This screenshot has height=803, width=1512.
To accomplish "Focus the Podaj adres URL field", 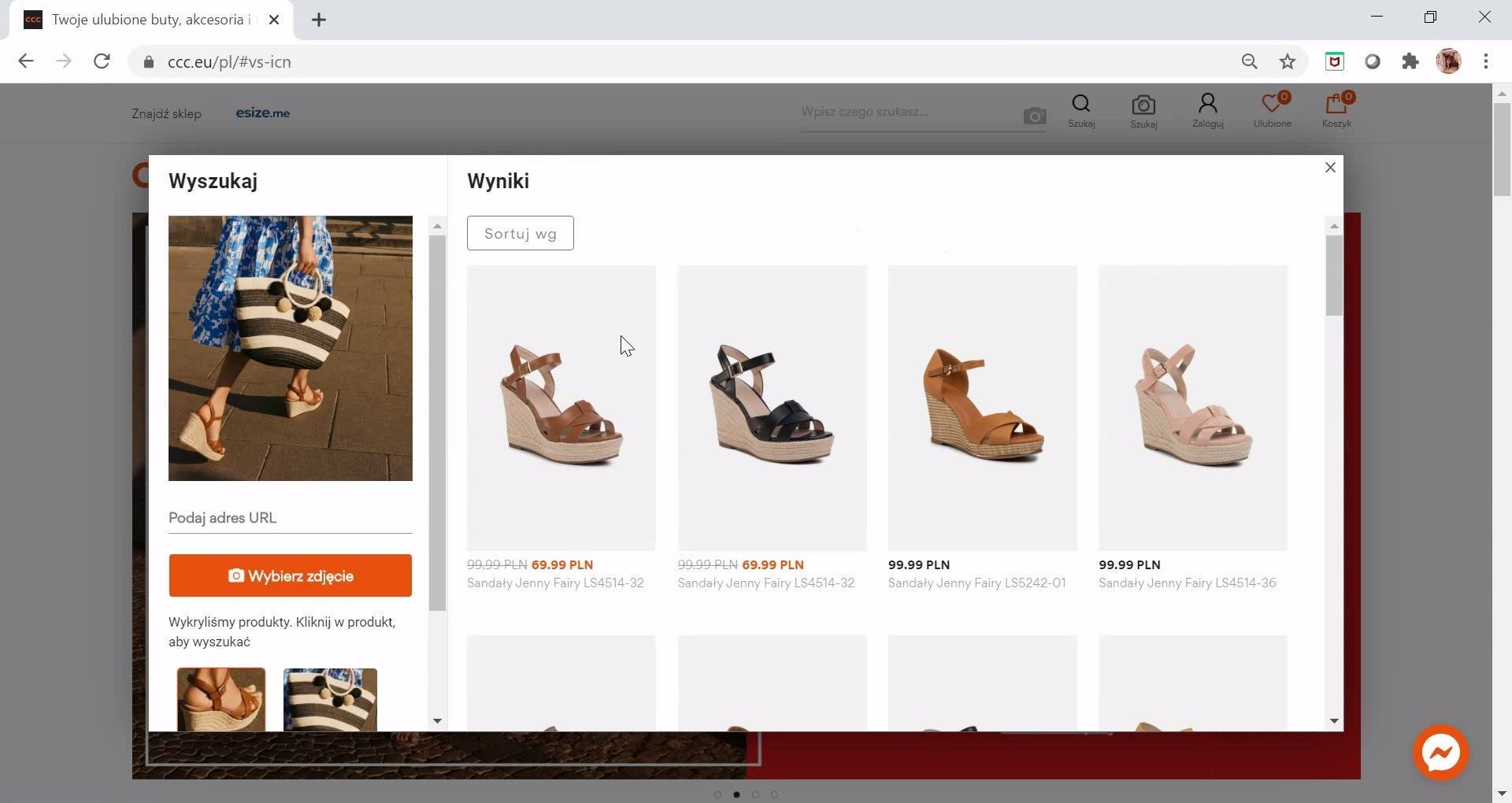I will [291, 518].
